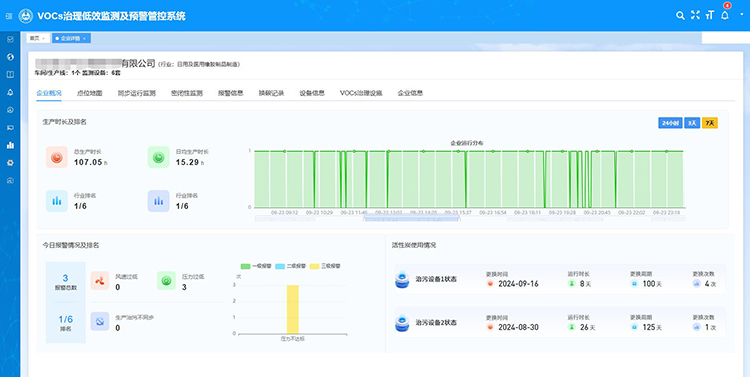Open the dashboard gauge icon in the sidebar

10,110
